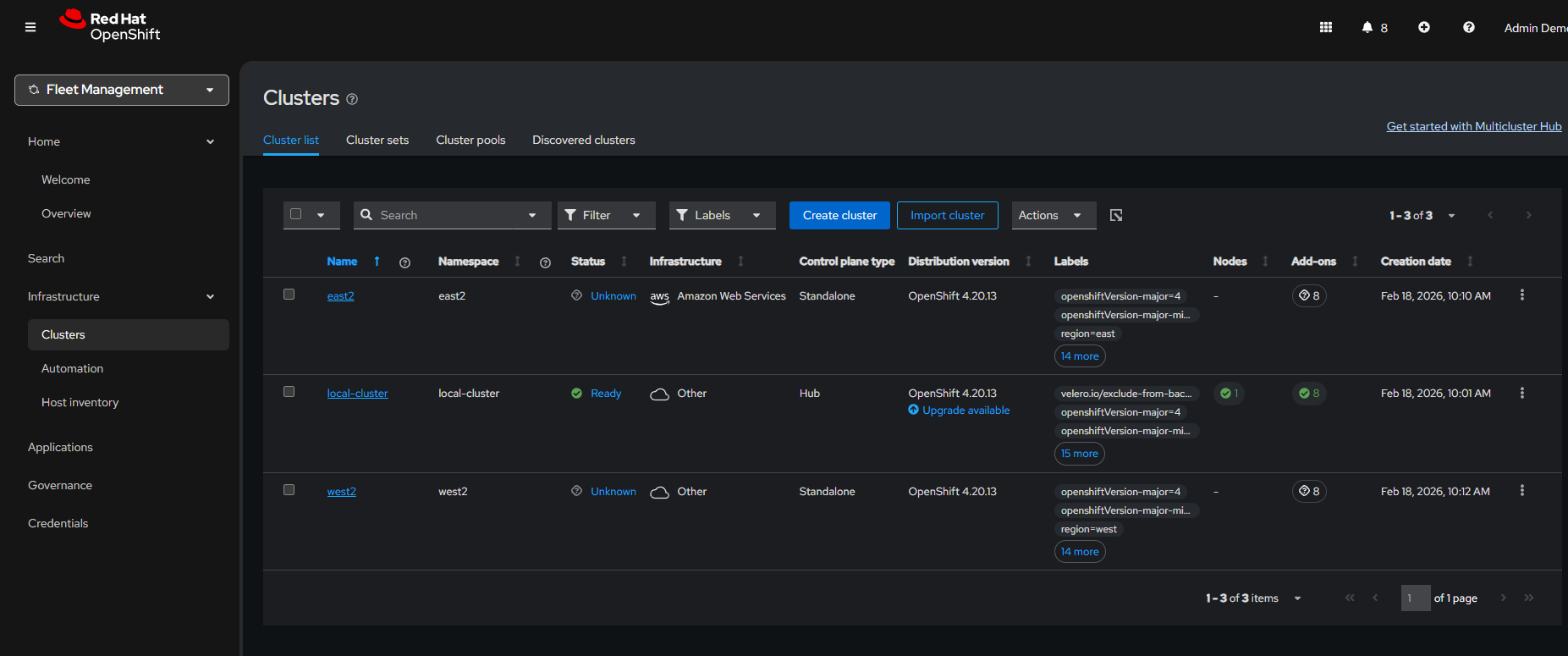Open the Filter dropdown
1568x656 pixels.
coord(605,215)
